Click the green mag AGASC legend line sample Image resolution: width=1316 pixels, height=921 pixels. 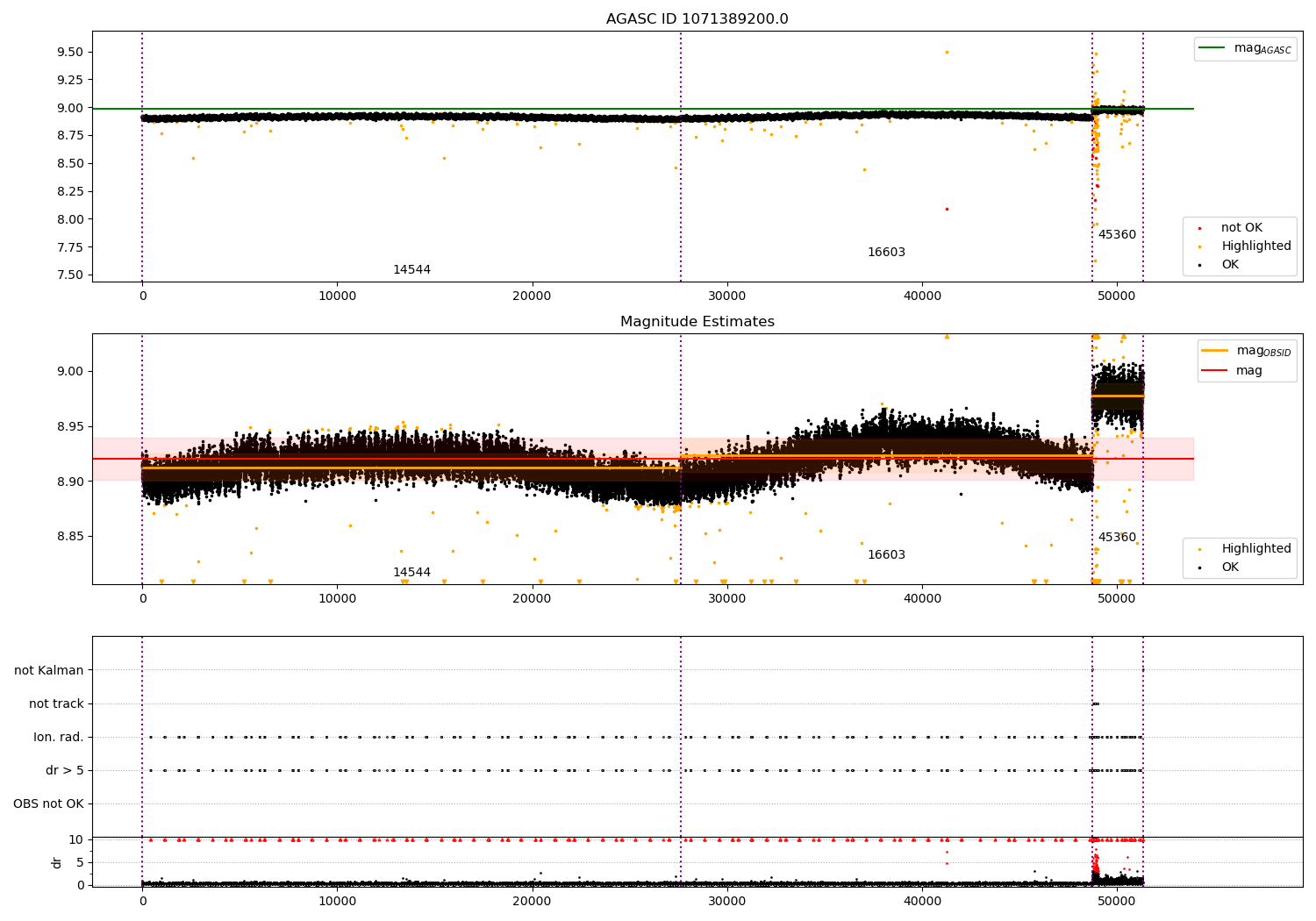pyautogui.click(x=1212, y=48)
